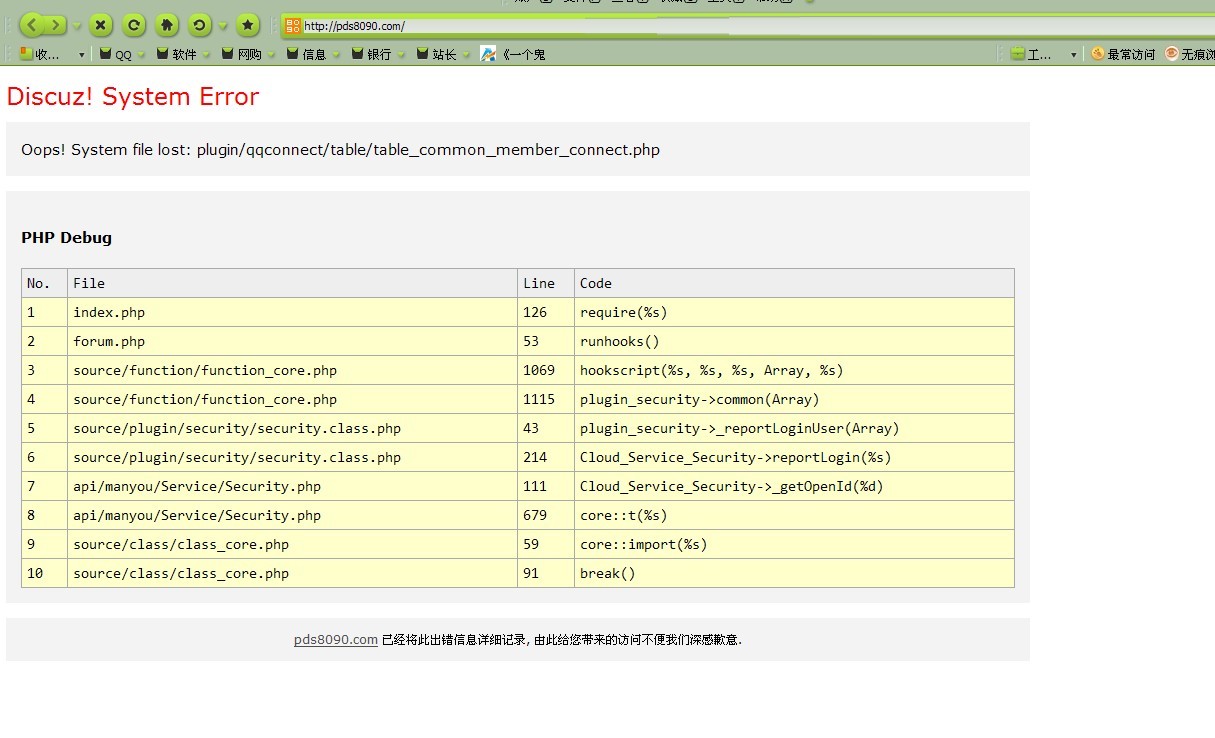
Task: Click the orange site icon in address bar
Action: 293,26
